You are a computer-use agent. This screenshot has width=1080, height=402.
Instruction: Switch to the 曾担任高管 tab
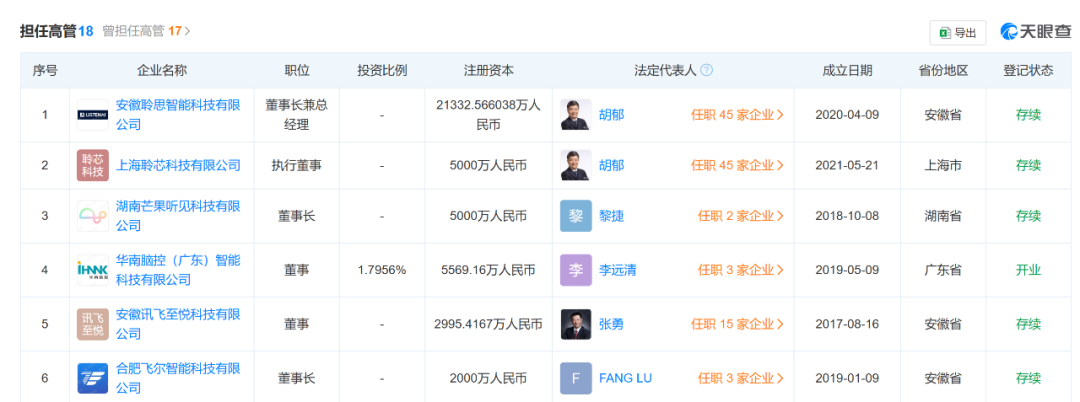click(x=153, y=31)
